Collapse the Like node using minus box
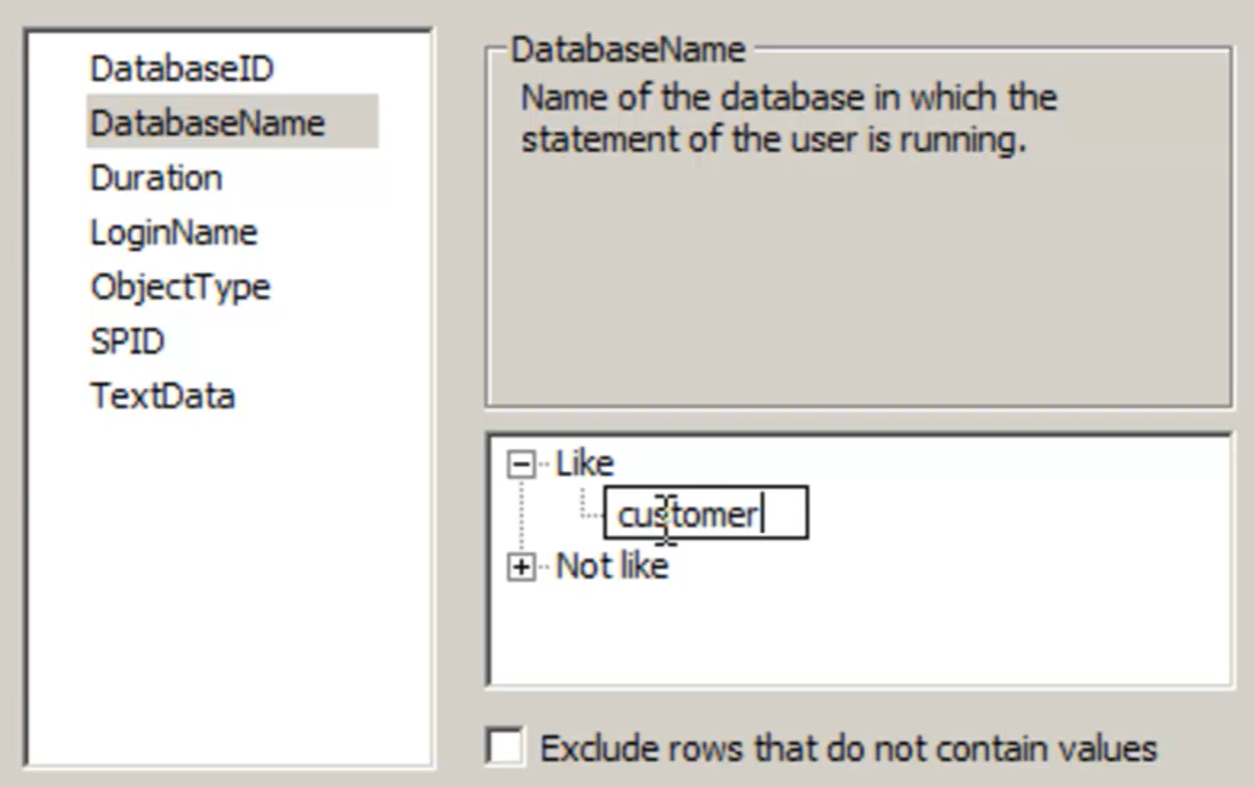 (520, 464)
